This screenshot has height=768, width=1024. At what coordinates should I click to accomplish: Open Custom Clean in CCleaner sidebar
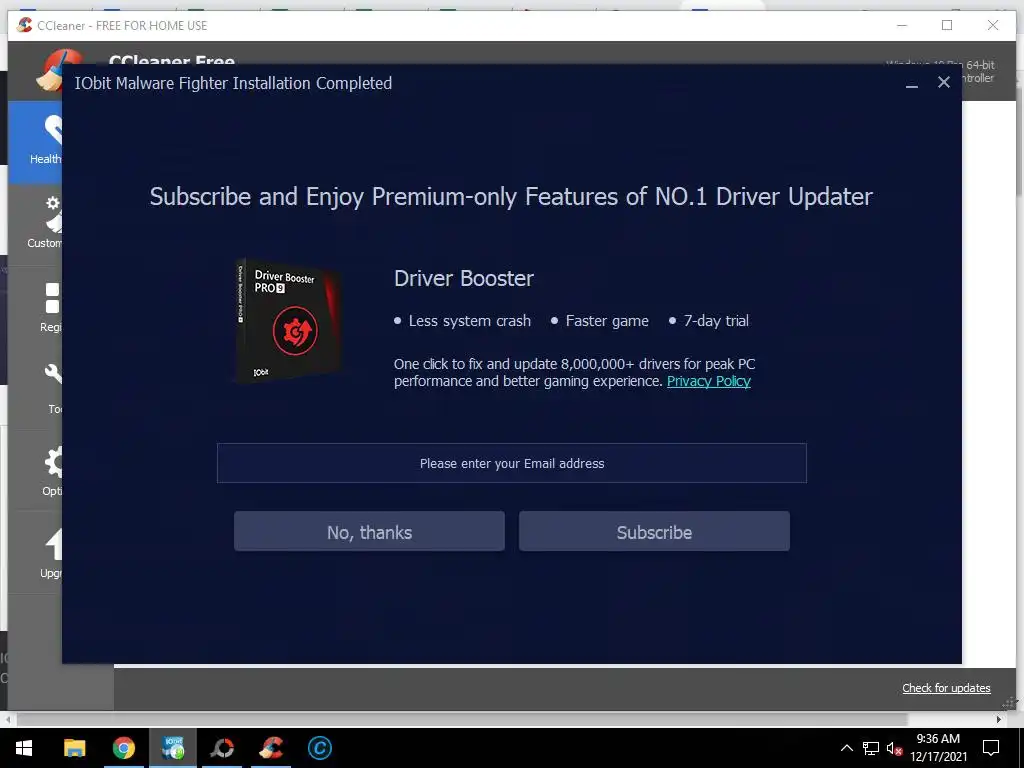coord(36,223)
